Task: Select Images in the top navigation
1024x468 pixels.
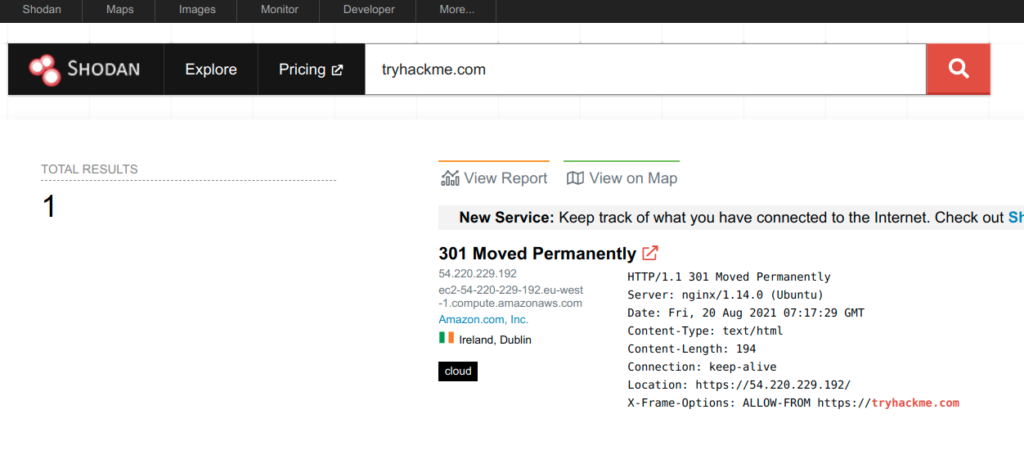Action: (196, 10)
